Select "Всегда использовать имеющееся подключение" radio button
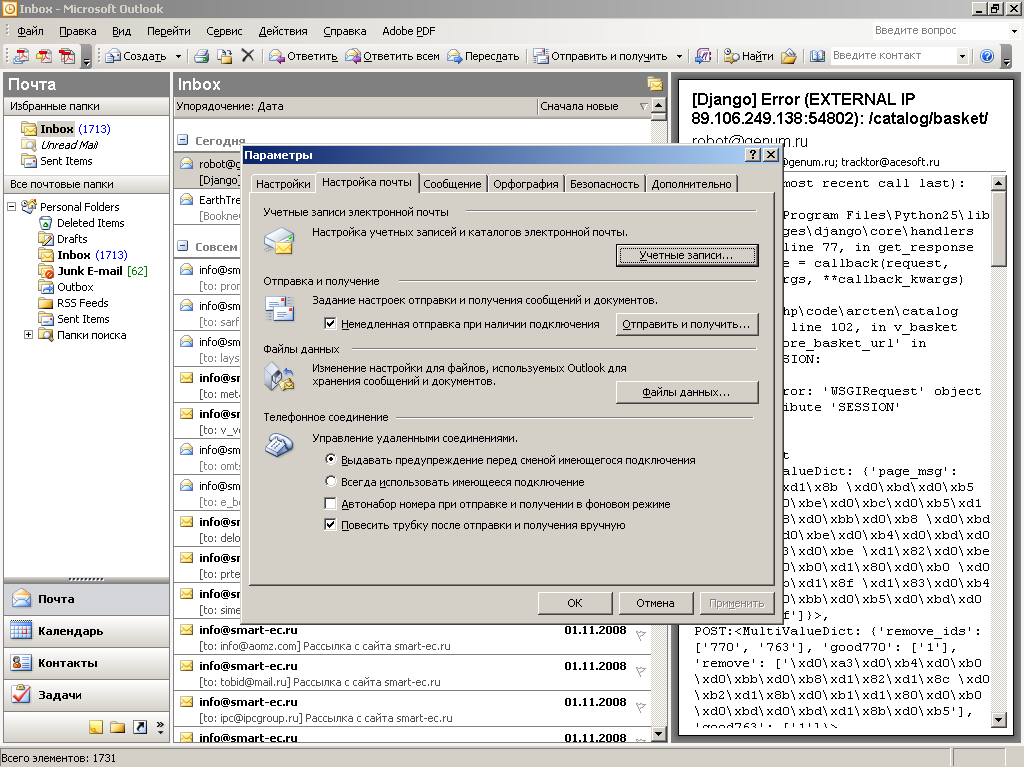1024x768 pixels. pyautogui.click(x=331, y=482)
